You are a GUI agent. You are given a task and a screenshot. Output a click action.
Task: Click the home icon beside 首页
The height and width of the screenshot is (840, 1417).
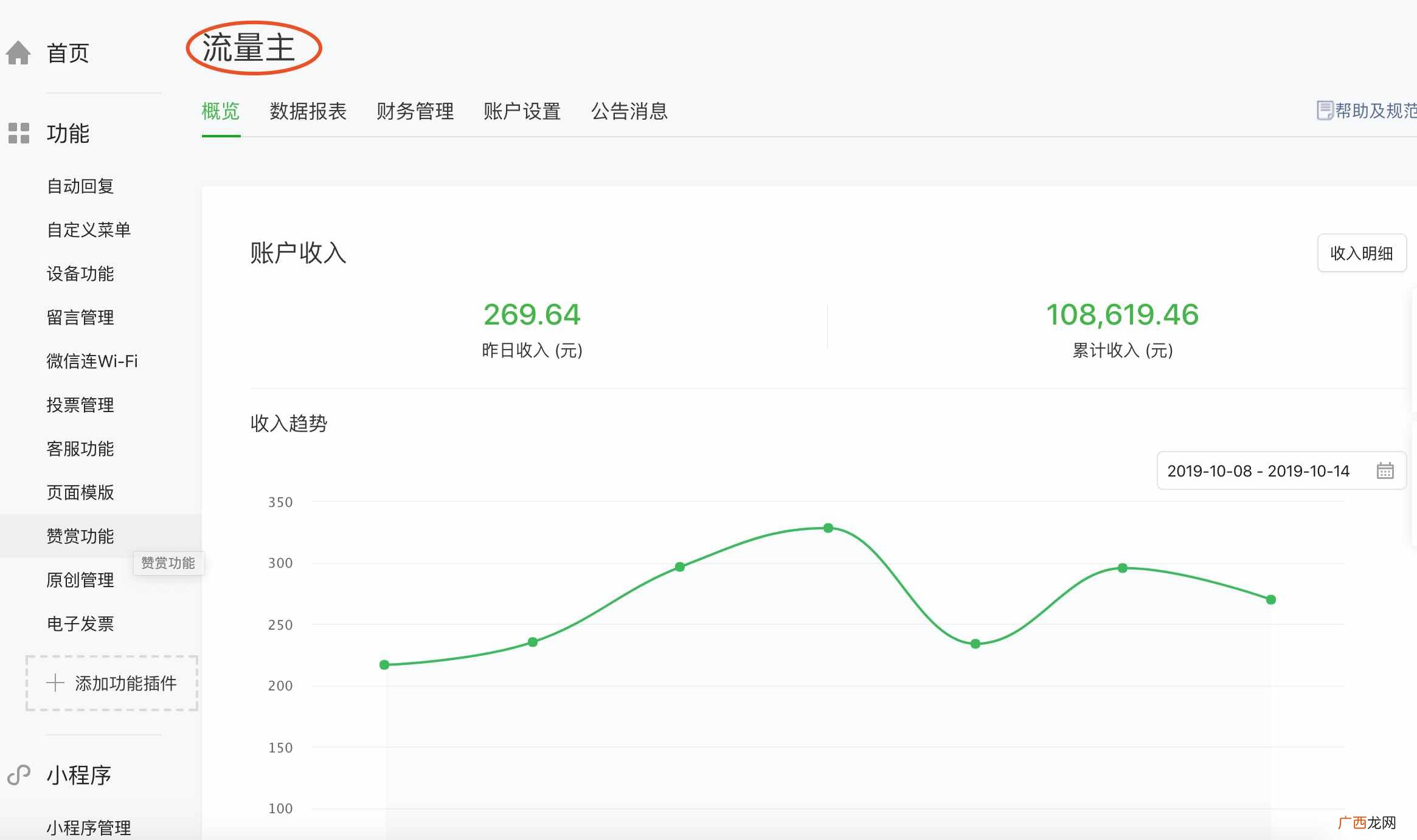click(x=18, y=53)
